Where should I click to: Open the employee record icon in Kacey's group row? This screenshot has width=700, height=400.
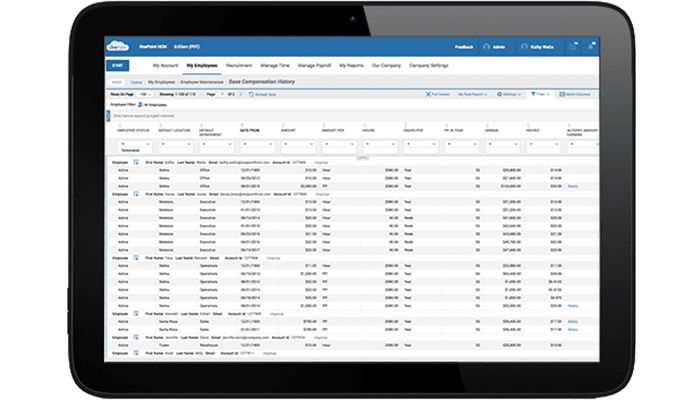point(136,194)
